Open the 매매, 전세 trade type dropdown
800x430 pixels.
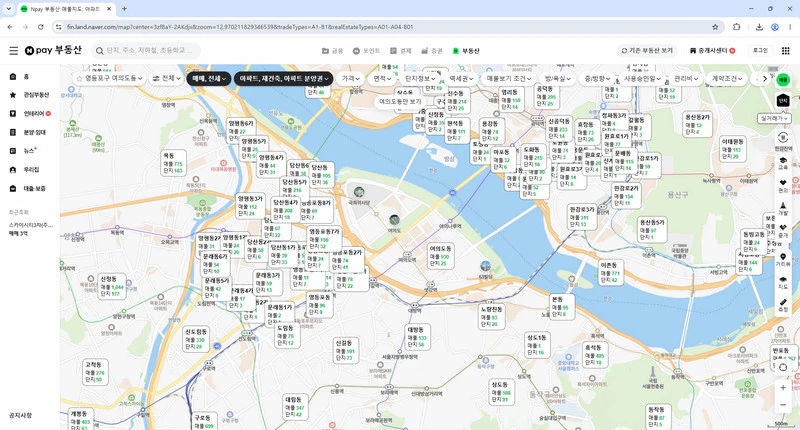pyautogui.click(x=209, y=79)
